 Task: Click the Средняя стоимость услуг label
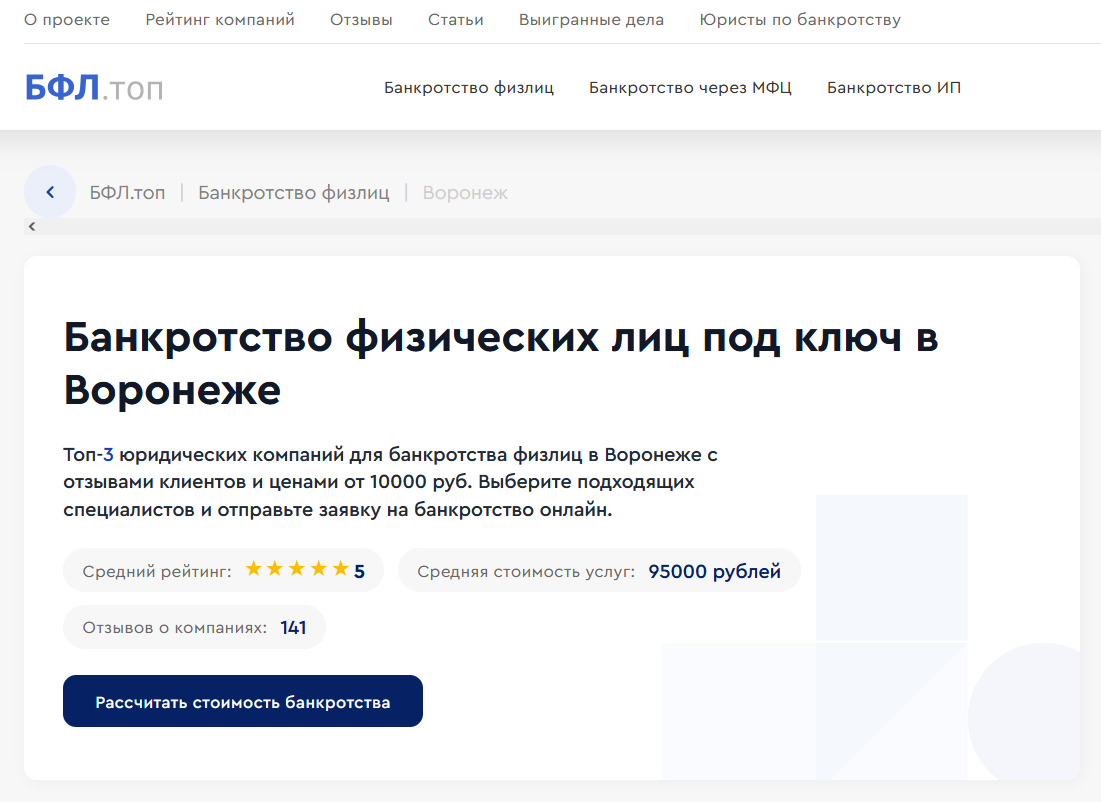(x=526, y=572)
